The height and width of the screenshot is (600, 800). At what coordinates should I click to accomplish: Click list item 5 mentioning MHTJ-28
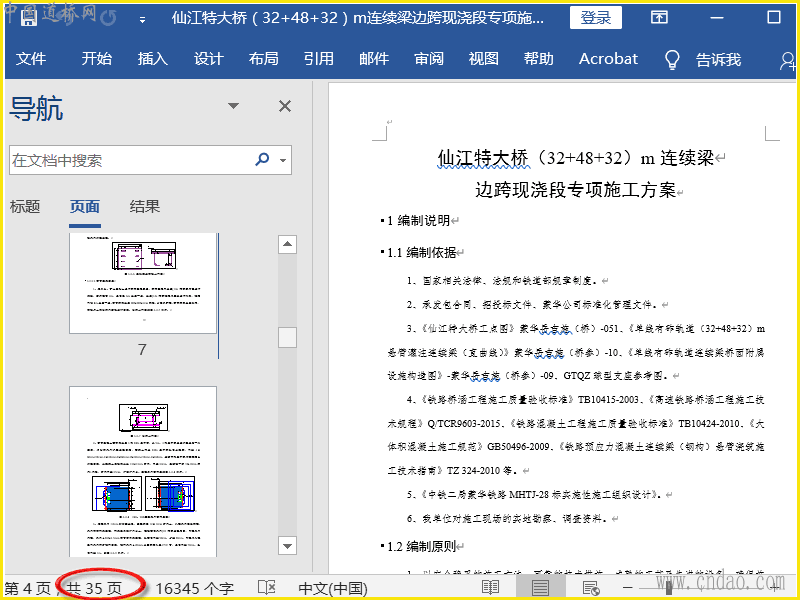click(x=535, y=494)
